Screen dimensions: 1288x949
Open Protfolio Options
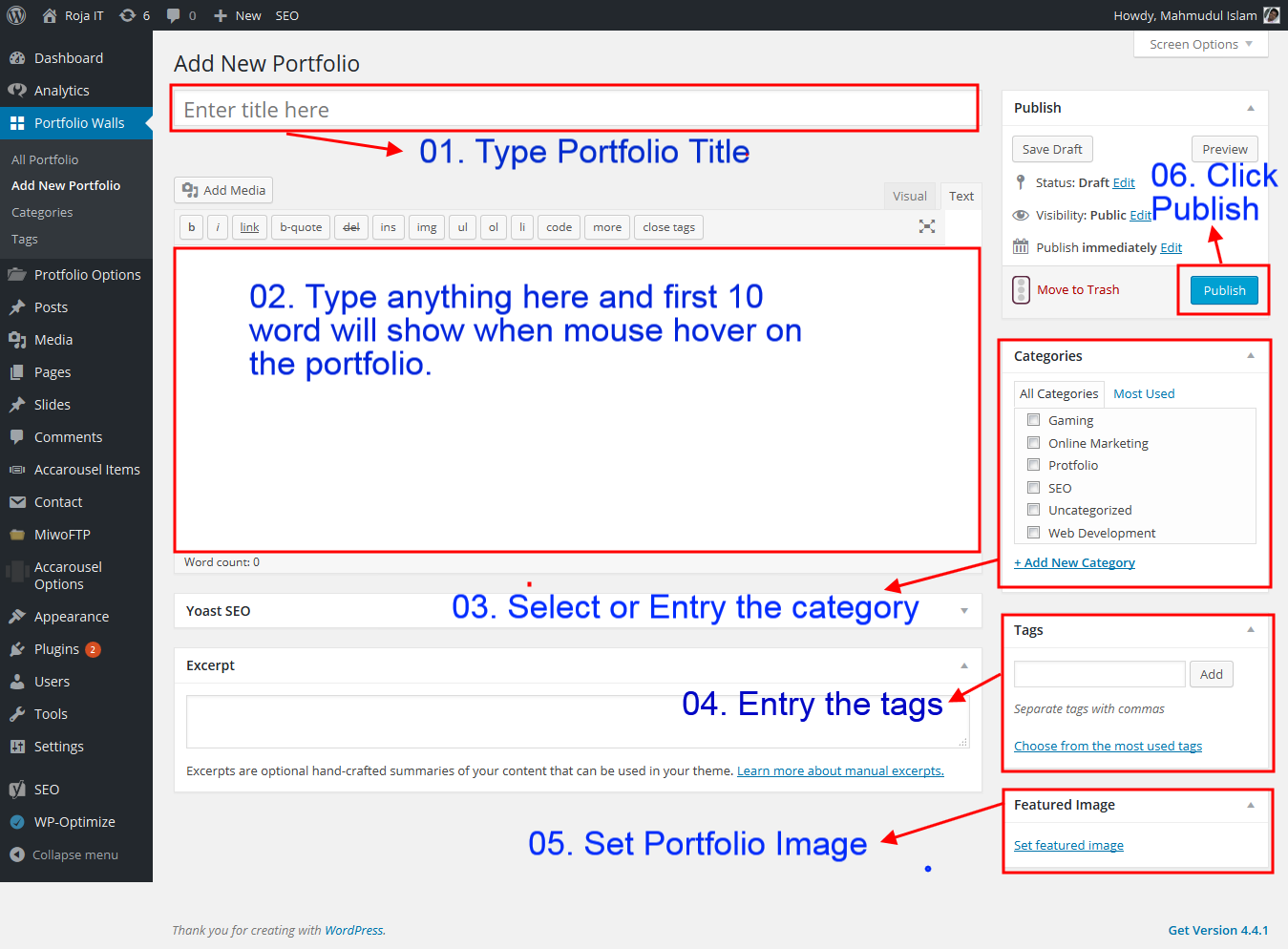coord(76,275)
